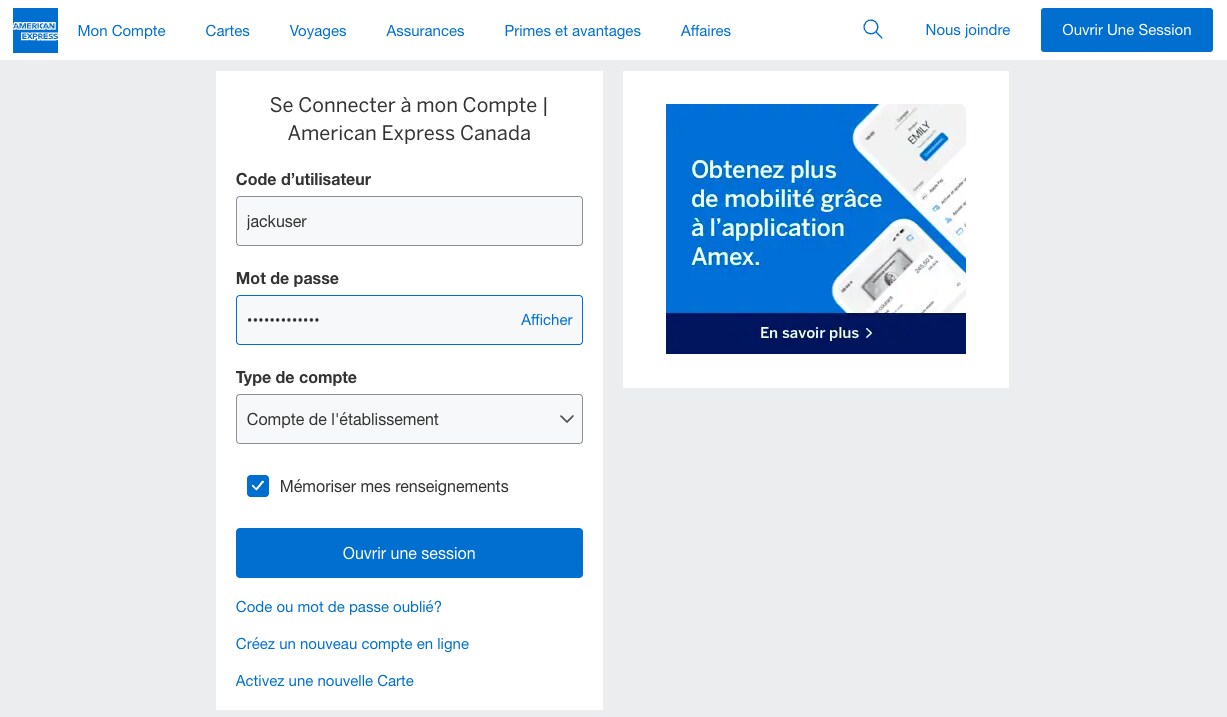Click Code ou mot de passe oublié link
The height and width of the screenshot is (717, 1227).
tap(338, 607)
